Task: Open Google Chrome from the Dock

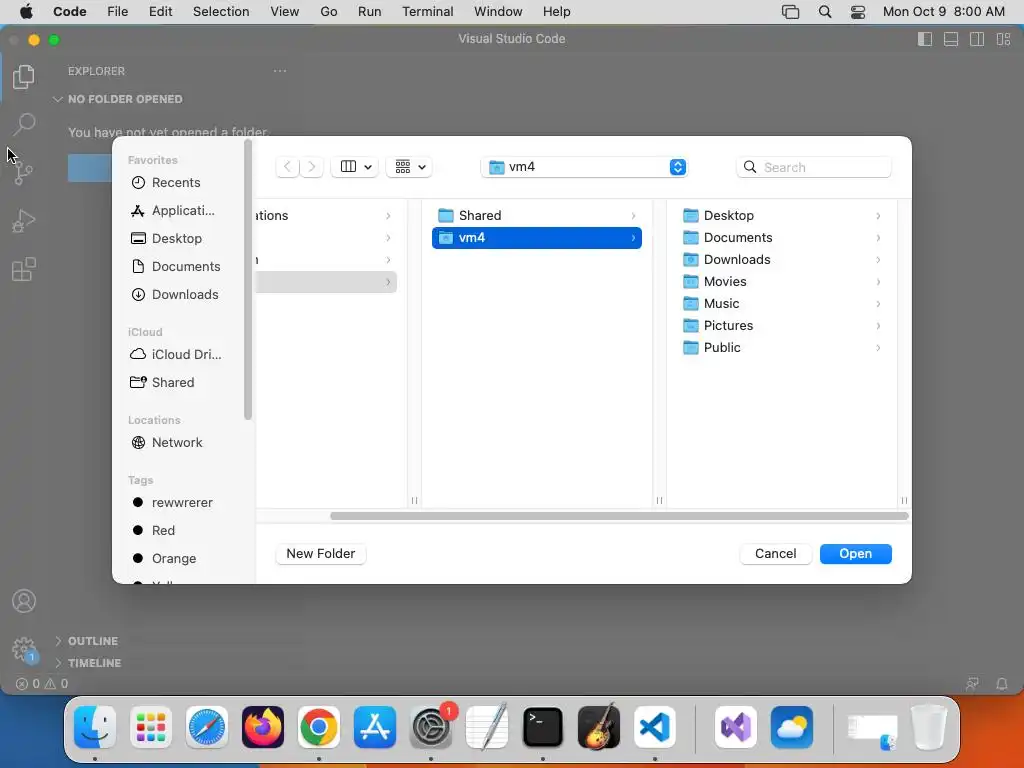Action: 319,726
